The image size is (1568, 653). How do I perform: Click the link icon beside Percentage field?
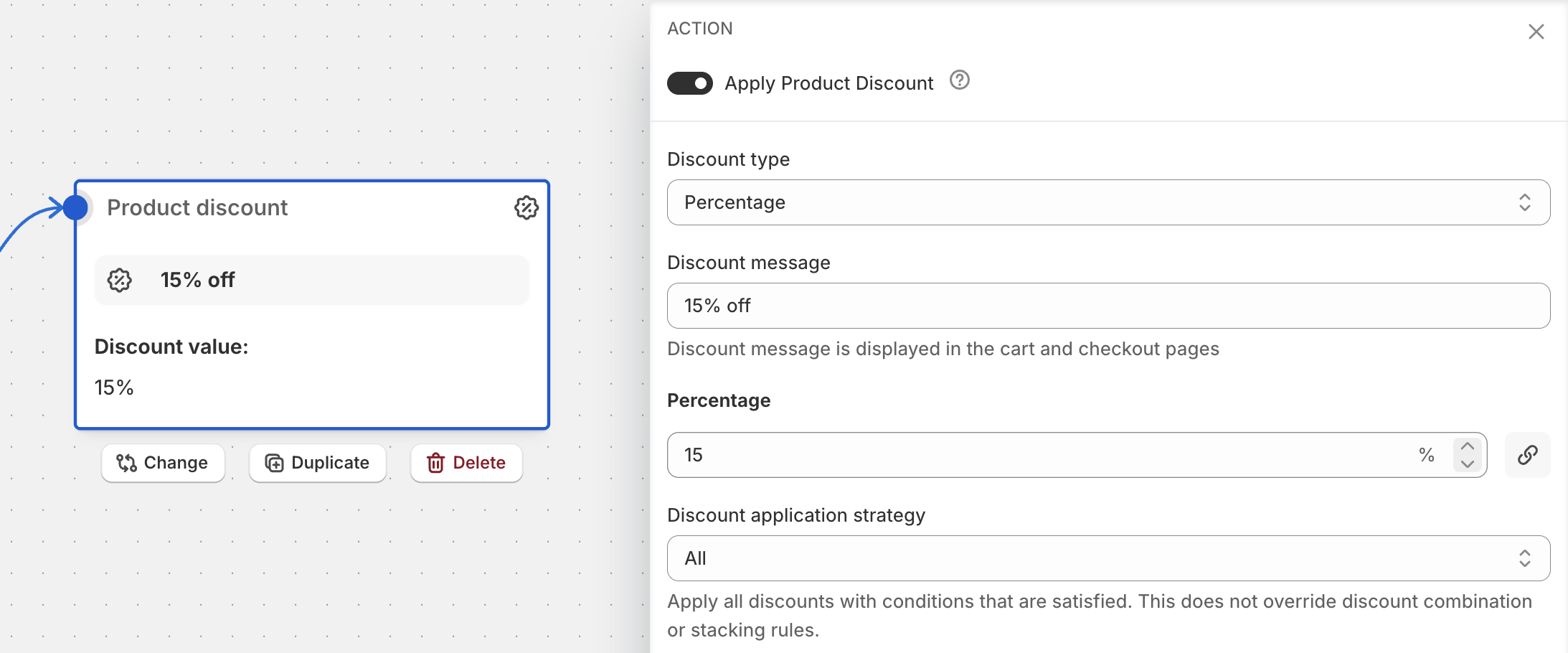(x=1527, y=455)
